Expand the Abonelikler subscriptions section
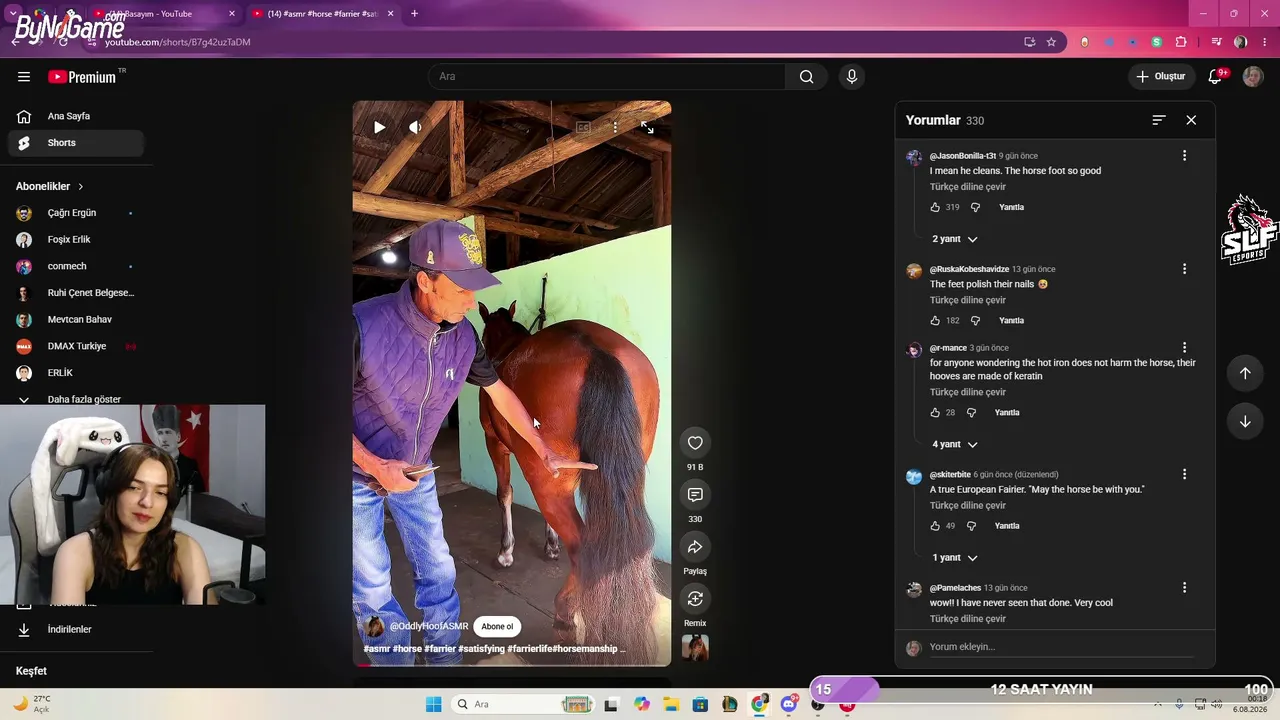 point(50,186)
